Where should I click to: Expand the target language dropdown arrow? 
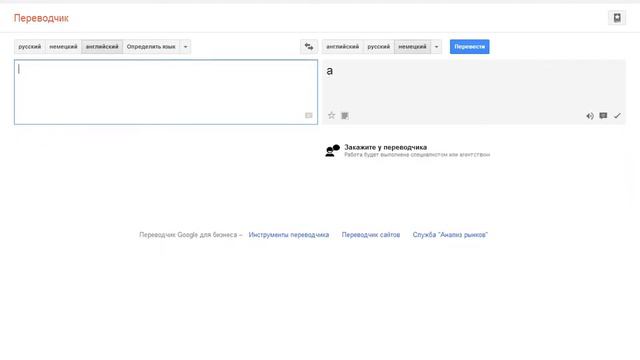pyautogui.click(x=436, y=47)
